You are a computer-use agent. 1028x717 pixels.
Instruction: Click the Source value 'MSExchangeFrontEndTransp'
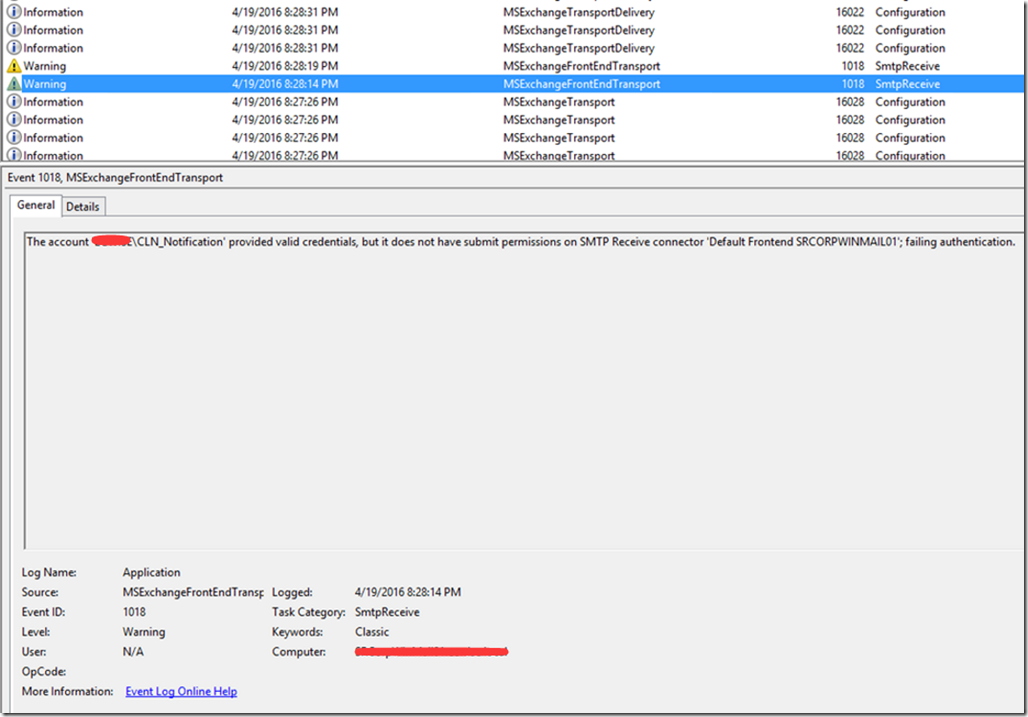[x=193, y=592]
